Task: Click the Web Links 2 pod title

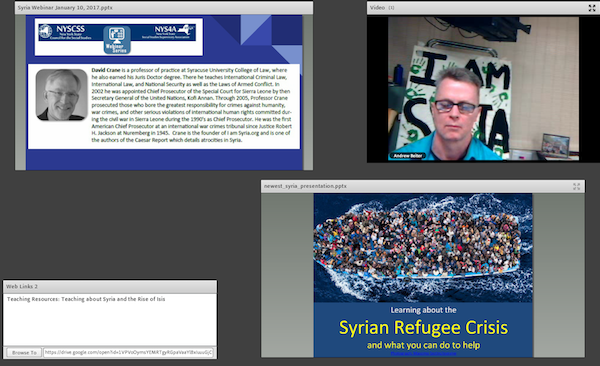Action: [22, 286]
